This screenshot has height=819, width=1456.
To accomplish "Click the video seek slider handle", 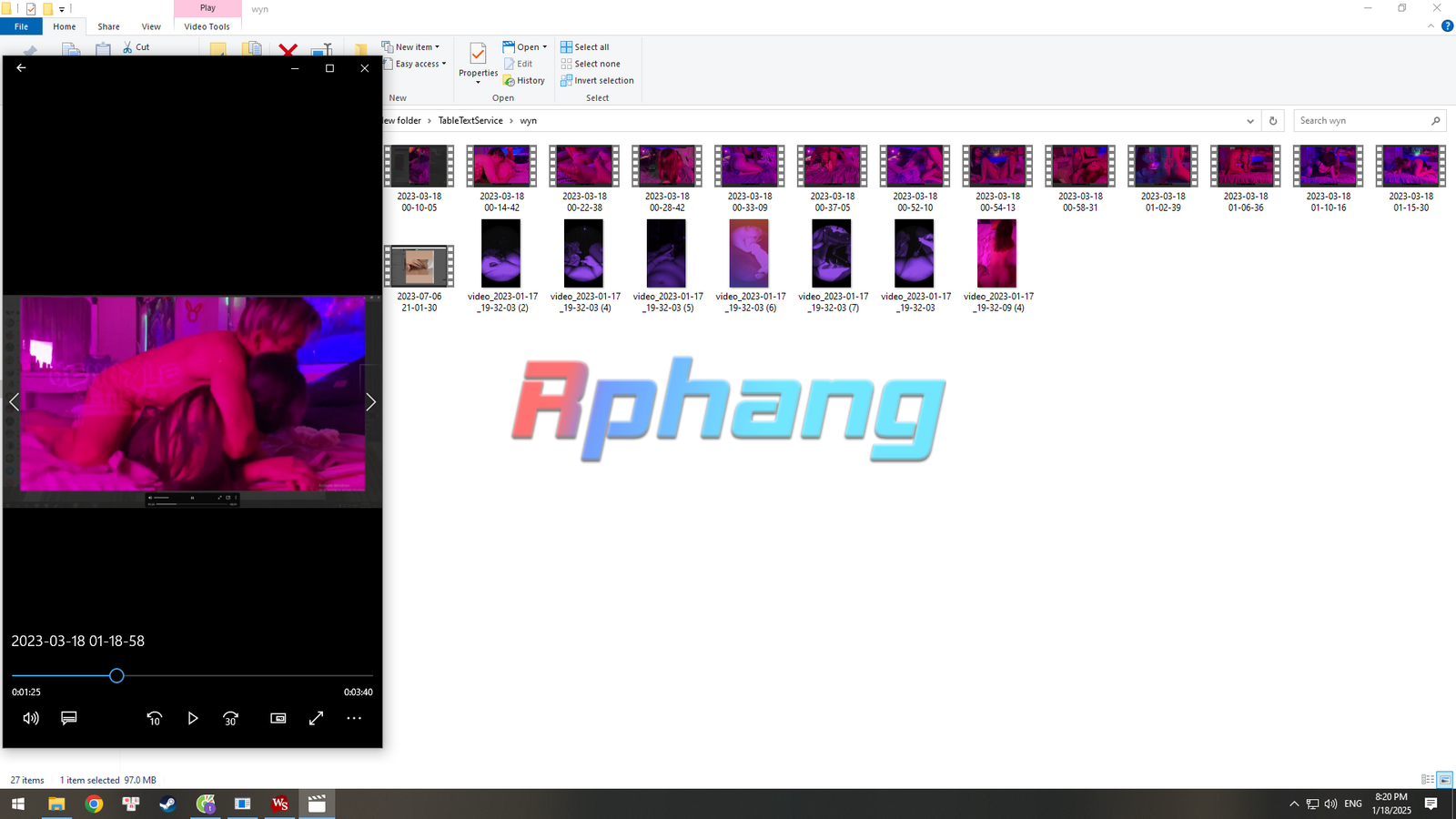I will coord(116,676).
